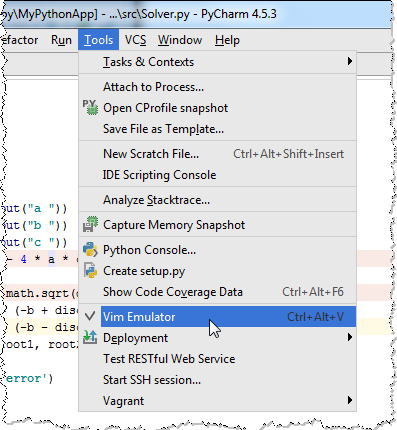Open the Deployment menu entry

click(x=217, y=338)
